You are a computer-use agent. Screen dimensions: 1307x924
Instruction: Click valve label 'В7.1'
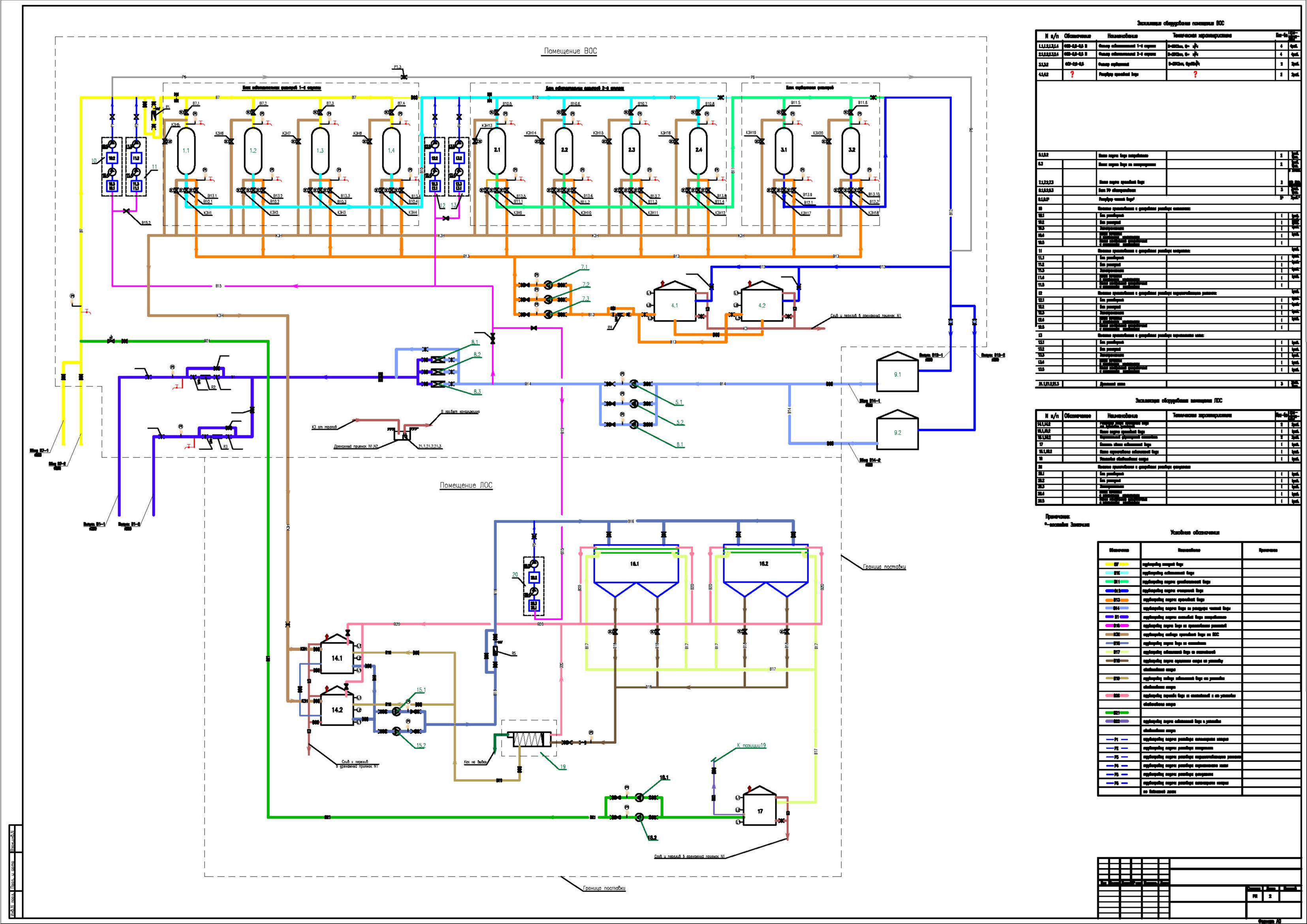tap(196, 104)
